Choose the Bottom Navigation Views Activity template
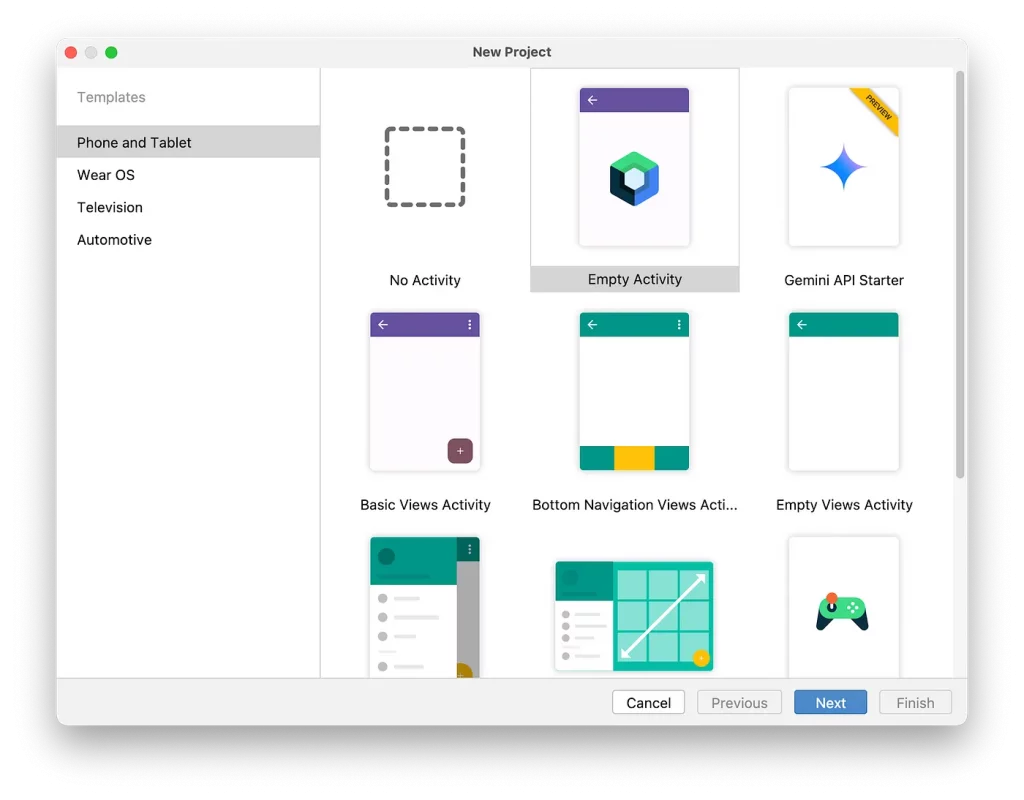Image resolution: width=1024 pixels, height=800 pixels. pos(634,391)
